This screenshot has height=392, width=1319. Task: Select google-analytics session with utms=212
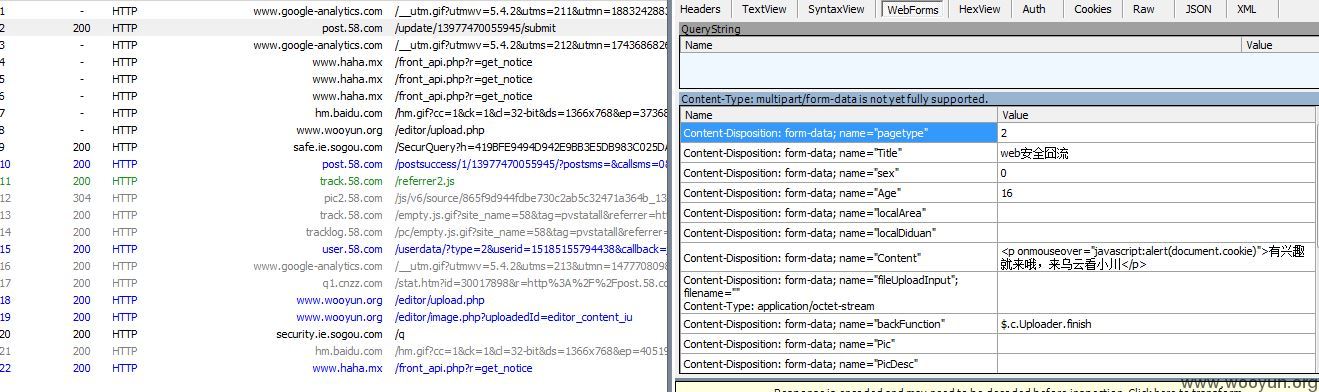point(333,45)
